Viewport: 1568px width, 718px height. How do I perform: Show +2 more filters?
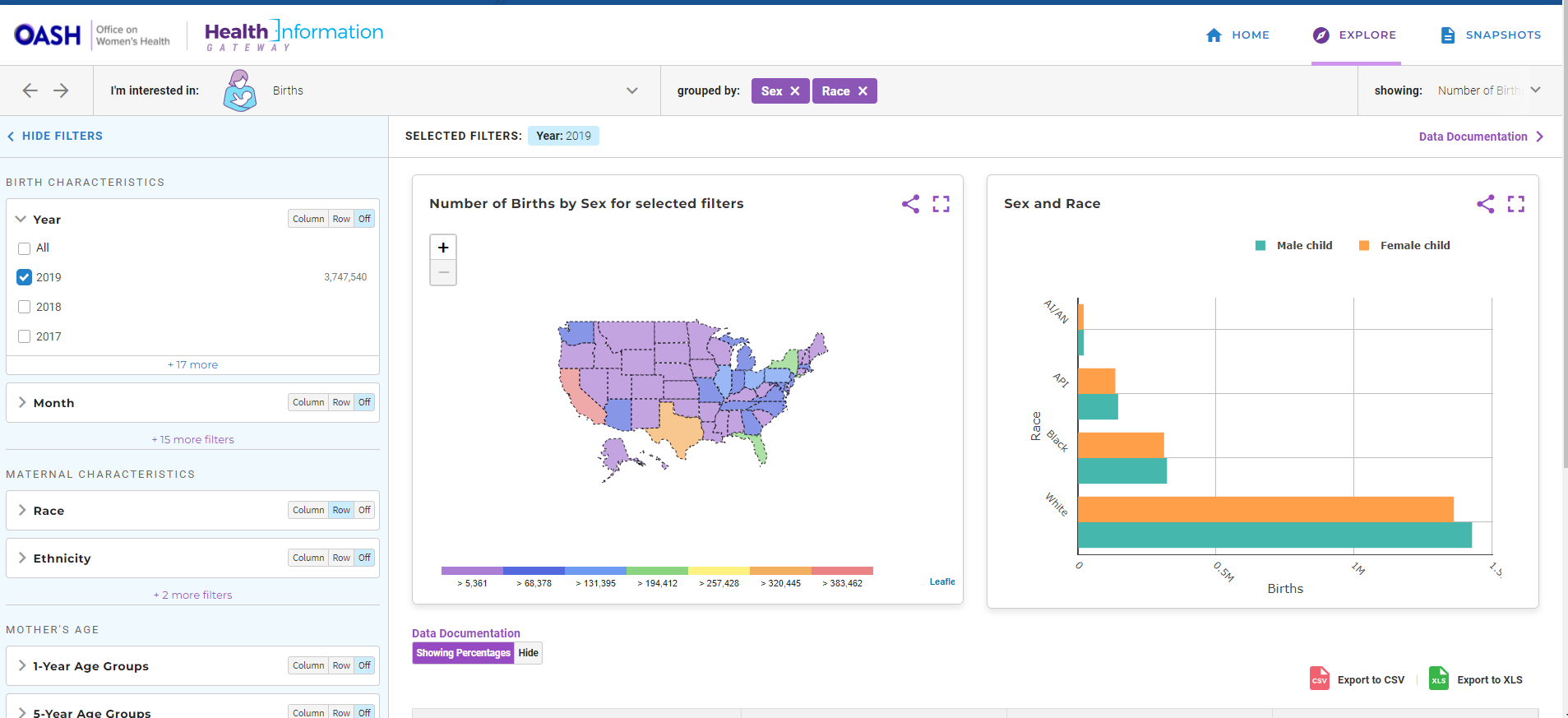193,595
